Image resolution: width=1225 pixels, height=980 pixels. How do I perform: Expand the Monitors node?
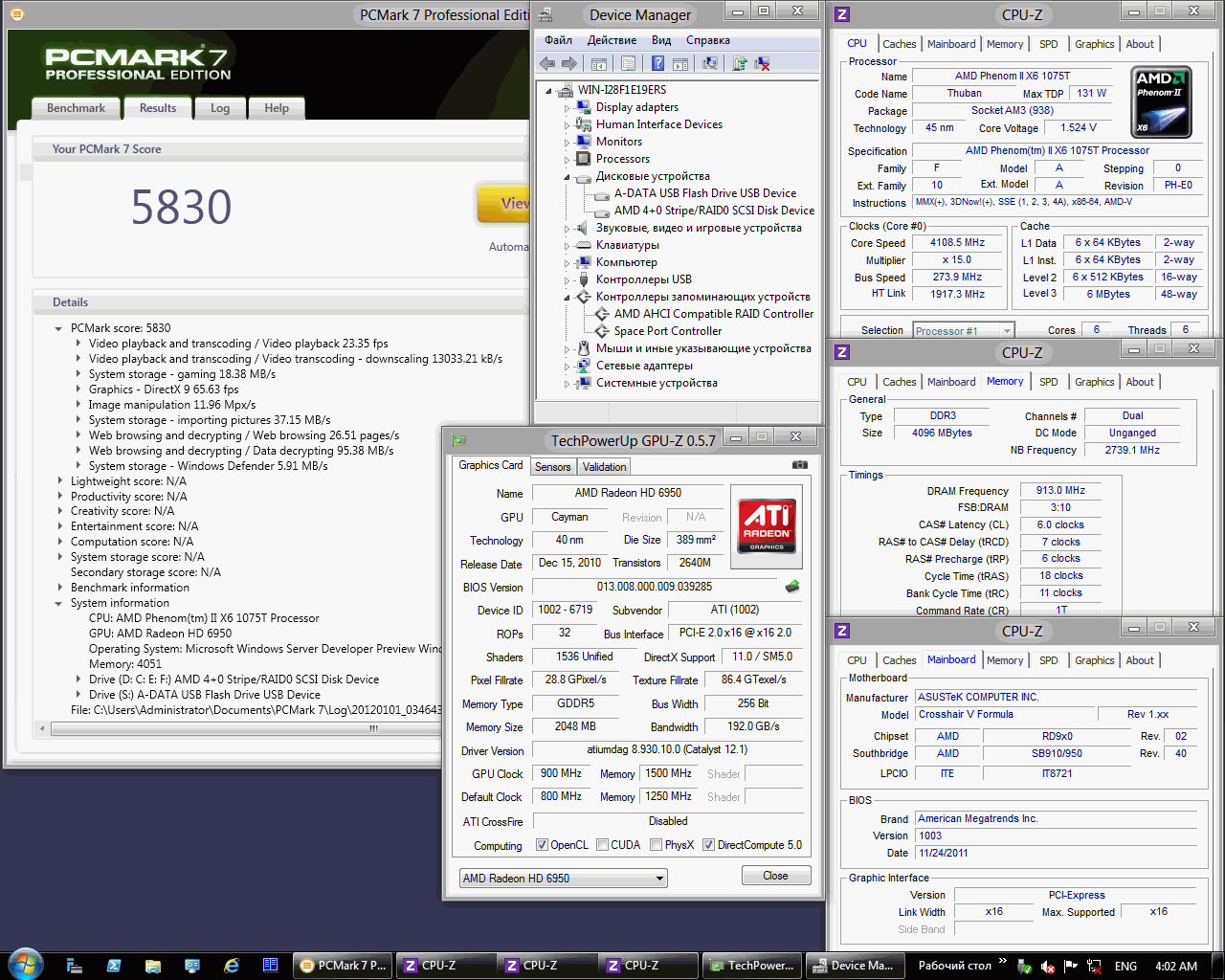(x=567, y=143)
